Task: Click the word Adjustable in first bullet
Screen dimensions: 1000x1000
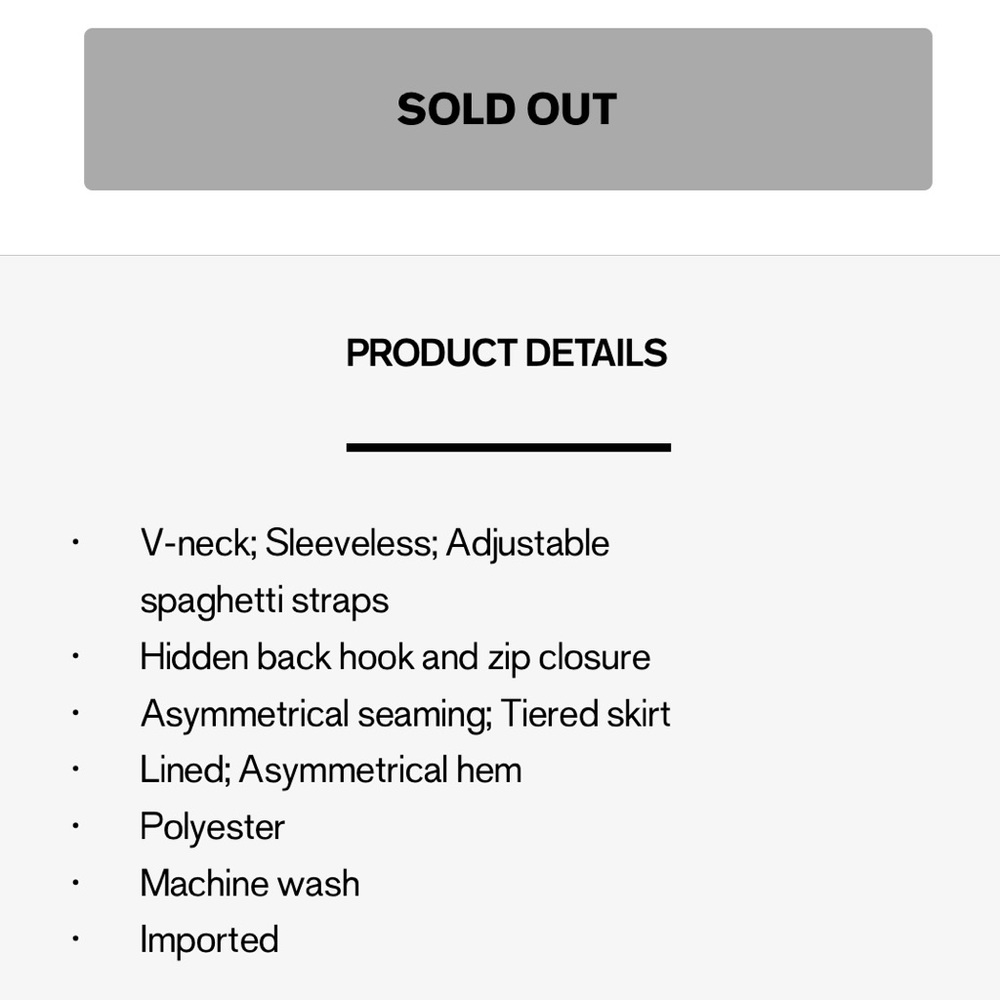Action: (x=527, y=545)
